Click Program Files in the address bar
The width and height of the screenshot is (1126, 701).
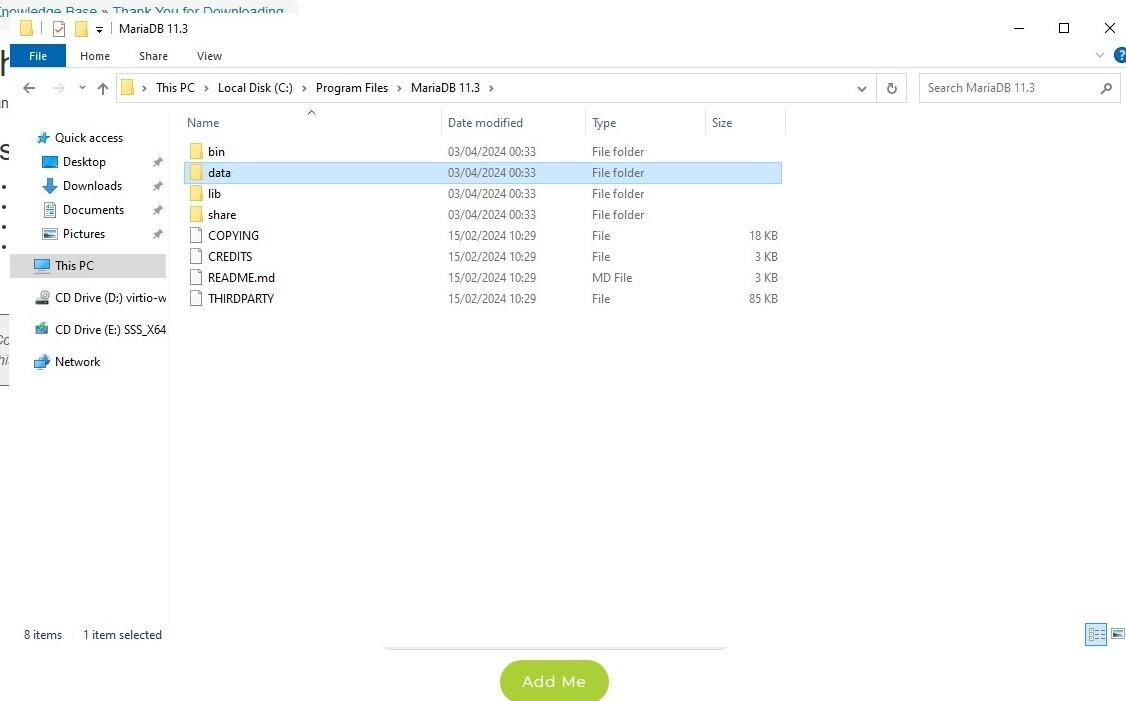[x=351, y=88]
